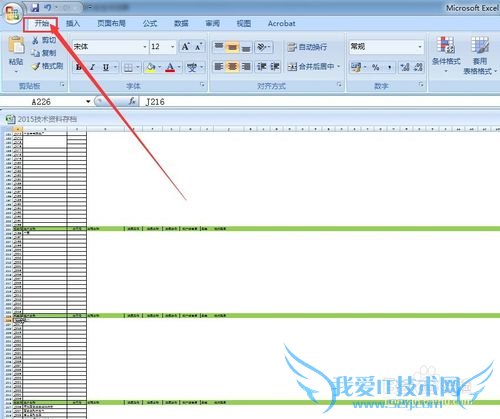This screenshot has height=419, width=500.
Task: Open the 常规 number format dropdown
Action: click(420, 47)
